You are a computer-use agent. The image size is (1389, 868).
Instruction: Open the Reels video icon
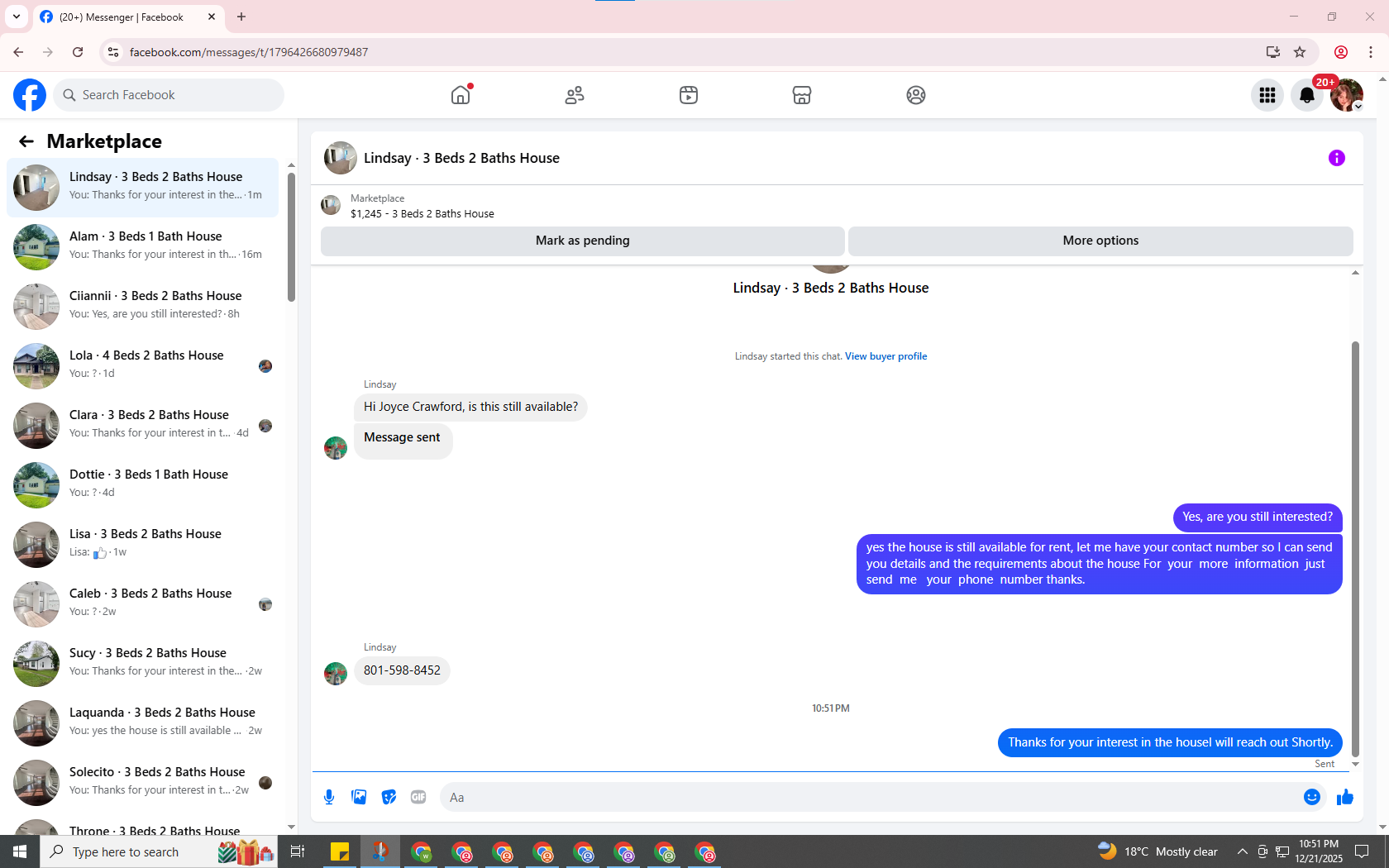tap(689, 95)
